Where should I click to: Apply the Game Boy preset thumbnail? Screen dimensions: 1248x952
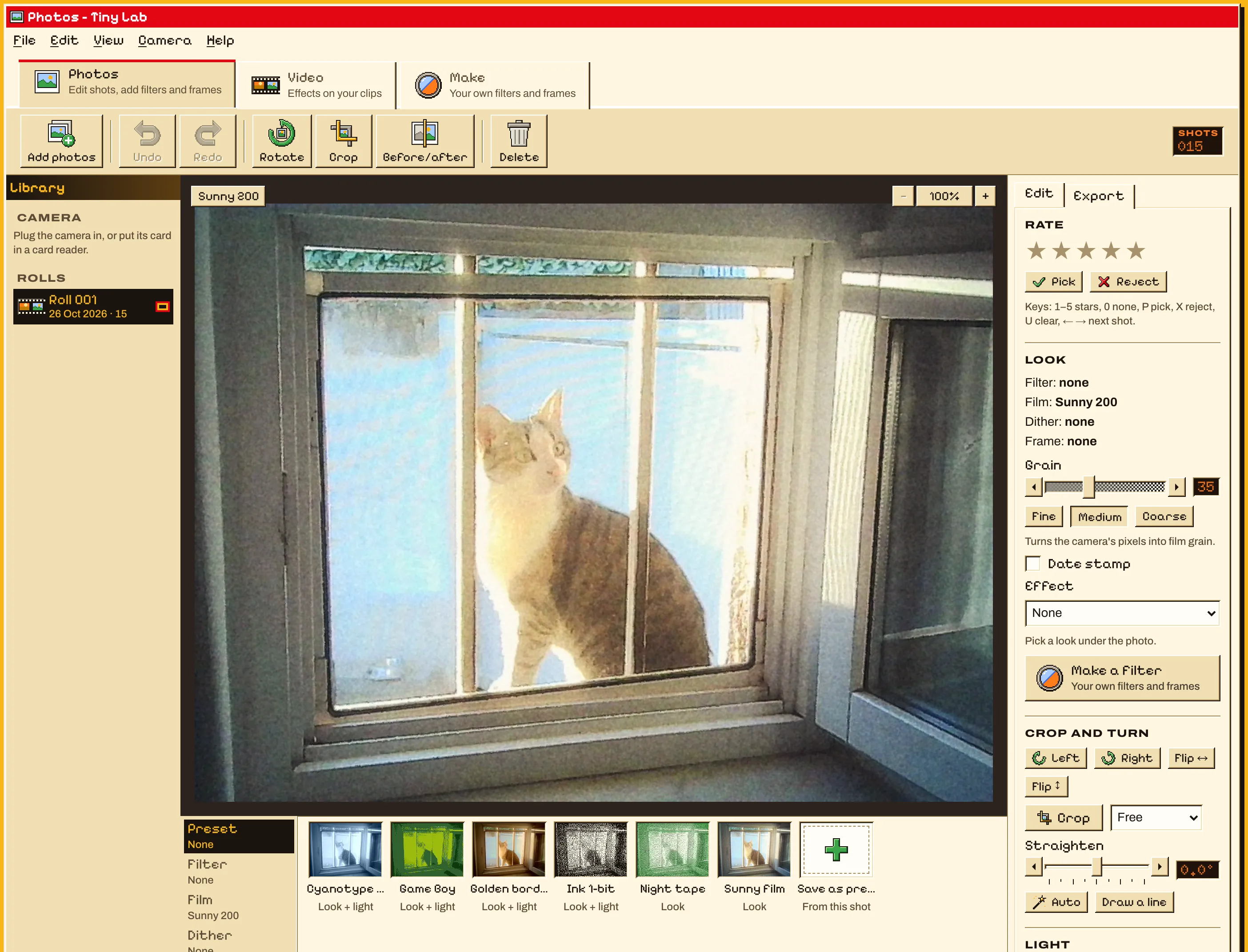click(x=427, y=849)
